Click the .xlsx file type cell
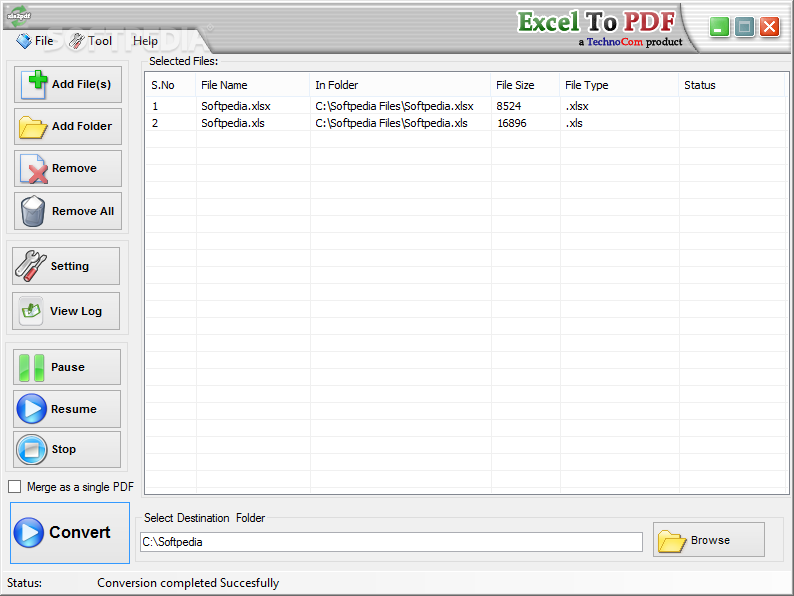The image size is (794, 596). [x=577, y=106]
